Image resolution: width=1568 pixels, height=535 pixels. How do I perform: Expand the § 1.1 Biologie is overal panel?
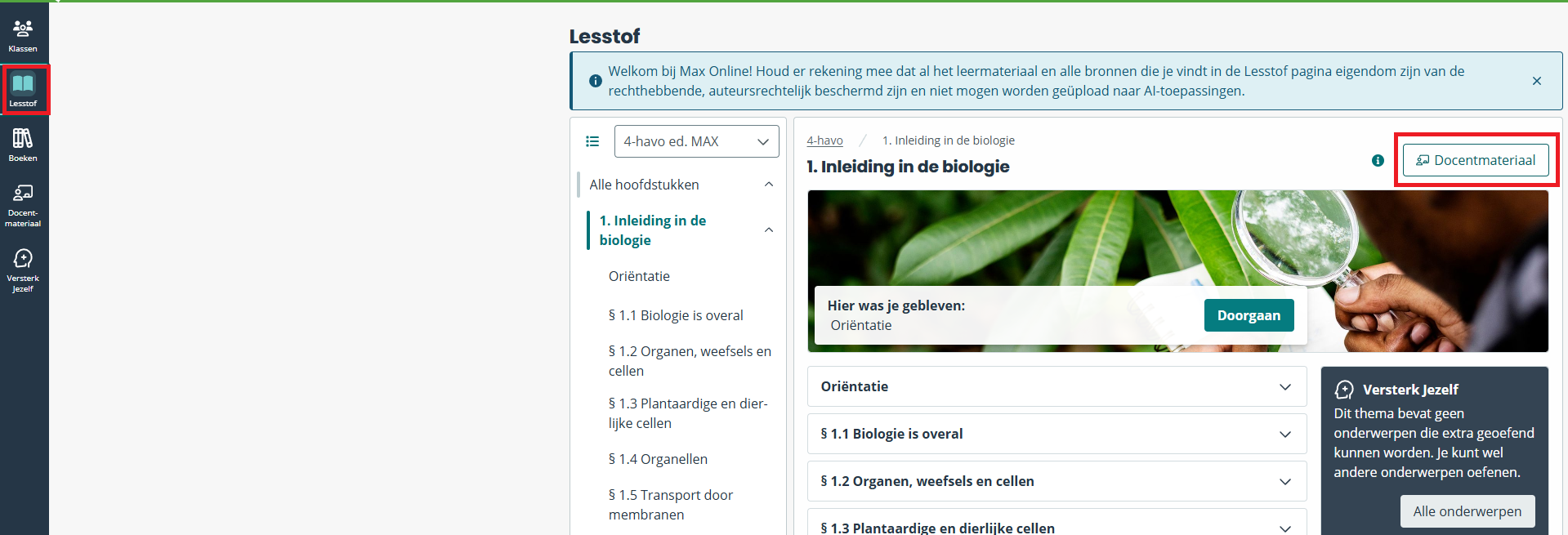(x=1057, y=434)
